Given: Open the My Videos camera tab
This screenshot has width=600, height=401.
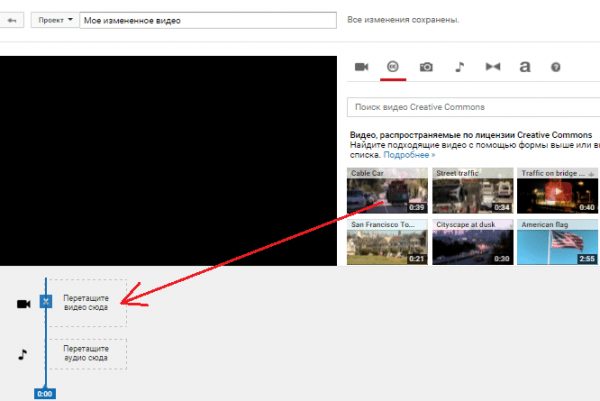Looking at the screenshot, I should [361, 67].
